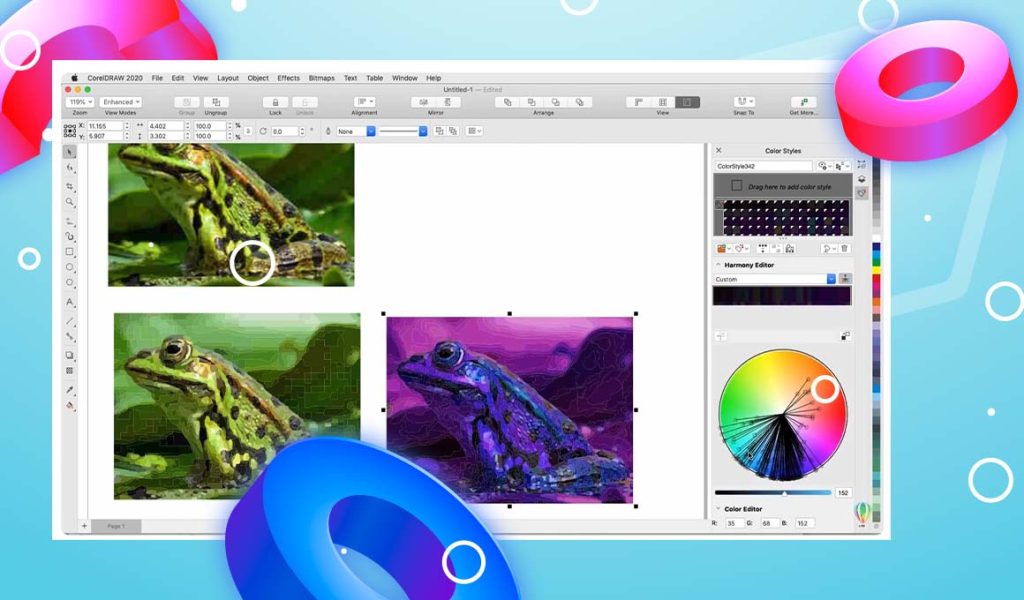Click the last Arrange order button
This screenshot has height=600, width=1024.
pos(579,103)
